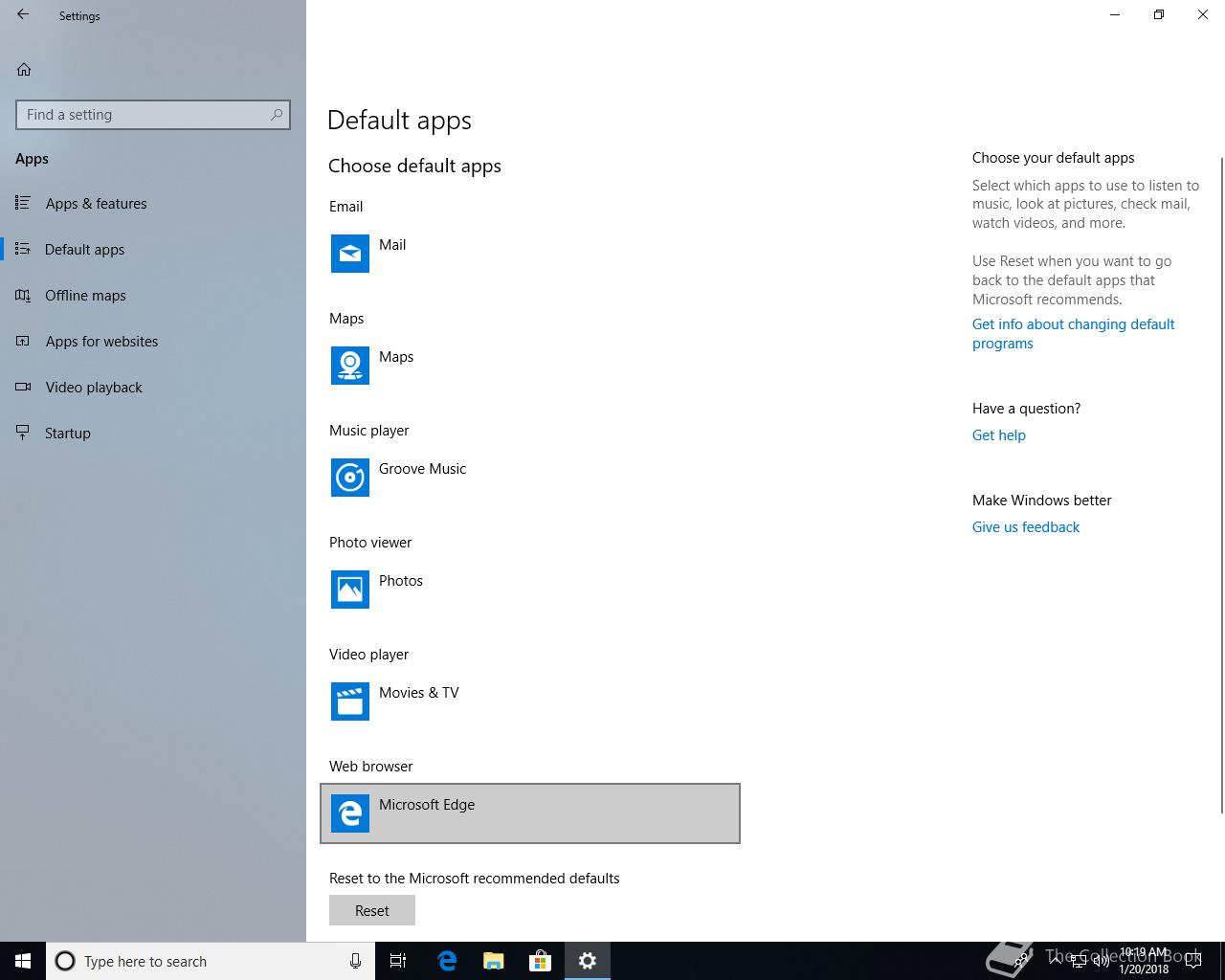The width and height of the screenshot is (1225, 980).
Task: Click the microphone in taskbar search
Action: pos(355,961)
